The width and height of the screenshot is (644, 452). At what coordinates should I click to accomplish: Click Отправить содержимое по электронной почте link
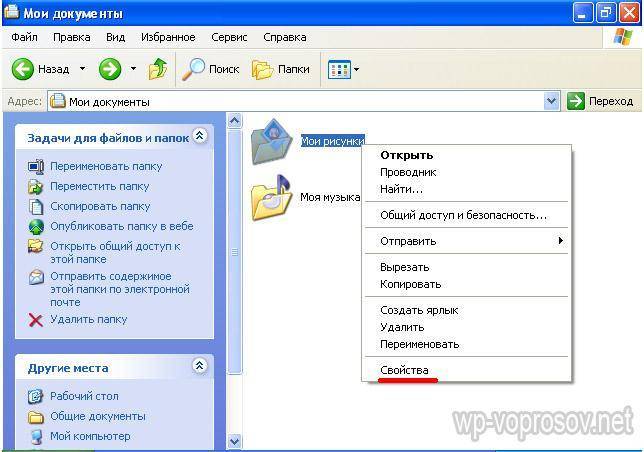(x=120, y=289)
